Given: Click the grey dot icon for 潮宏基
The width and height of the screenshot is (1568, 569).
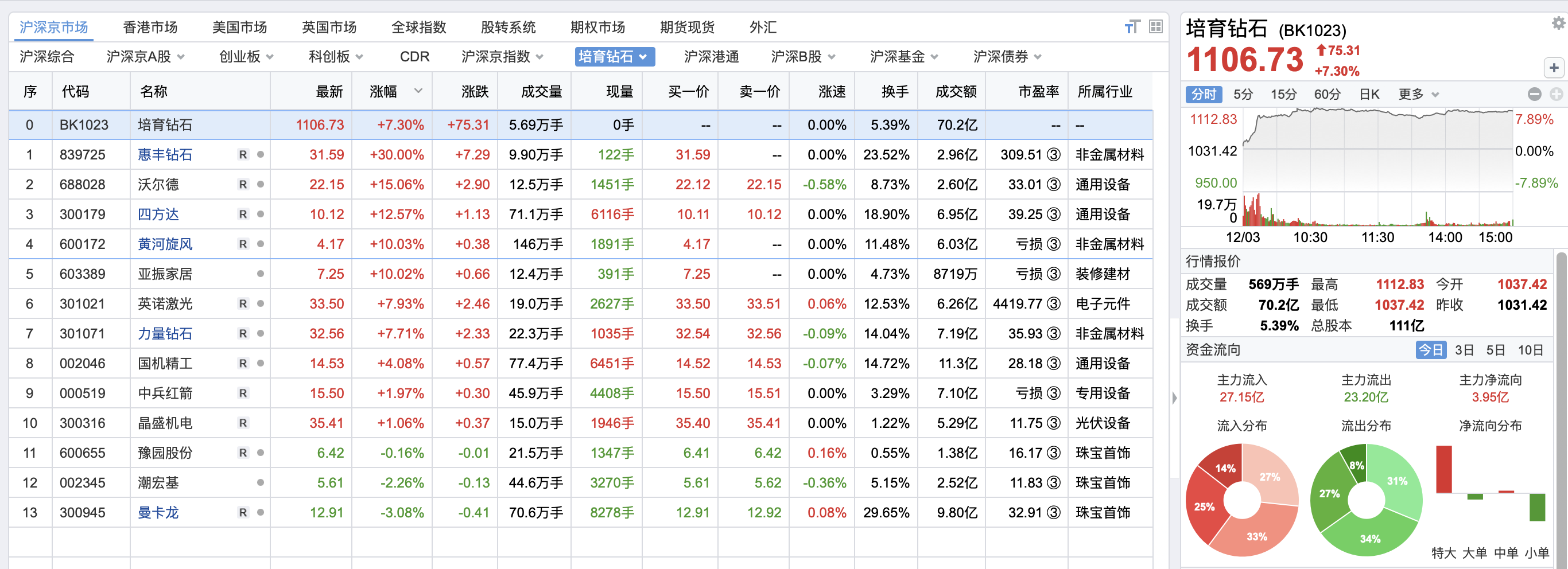Looking at the screenshot, I should coord(261,482).
